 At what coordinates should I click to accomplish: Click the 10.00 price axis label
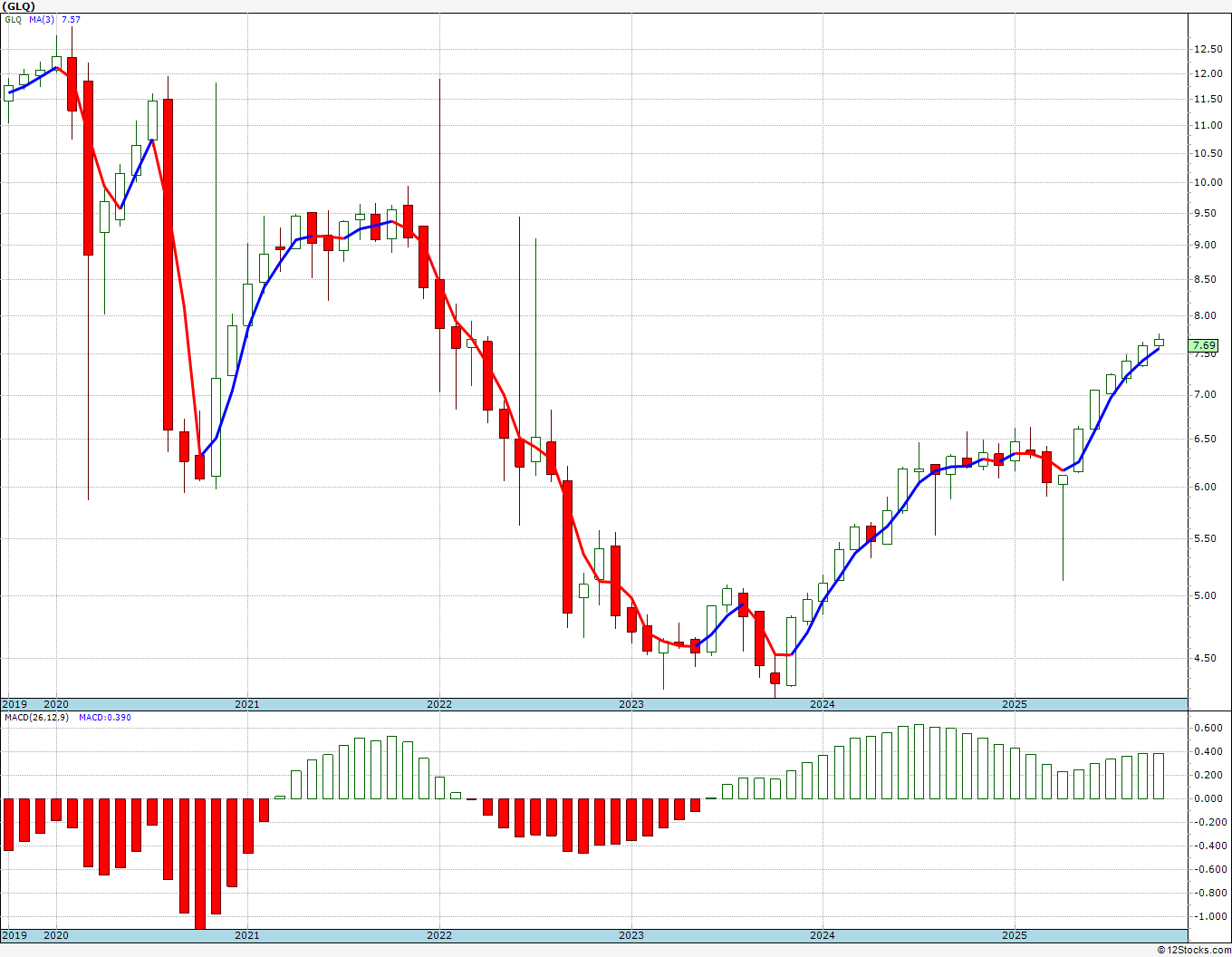1208,182
